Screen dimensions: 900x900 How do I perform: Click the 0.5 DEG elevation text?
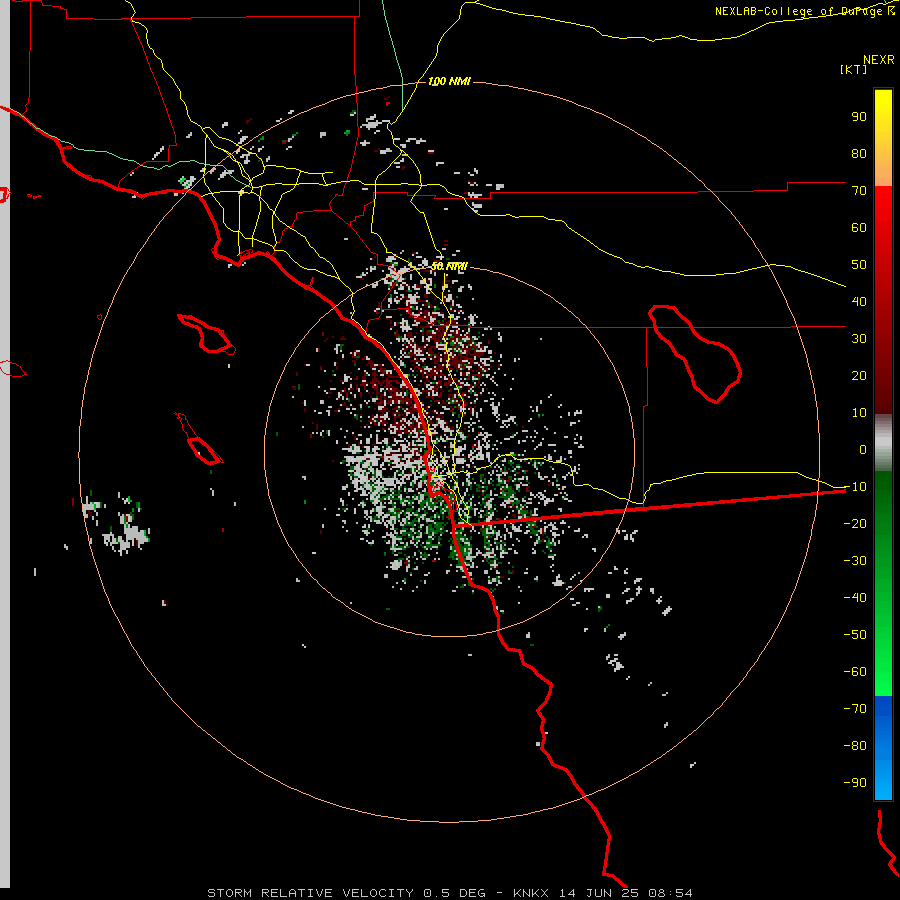click(455, 893)
